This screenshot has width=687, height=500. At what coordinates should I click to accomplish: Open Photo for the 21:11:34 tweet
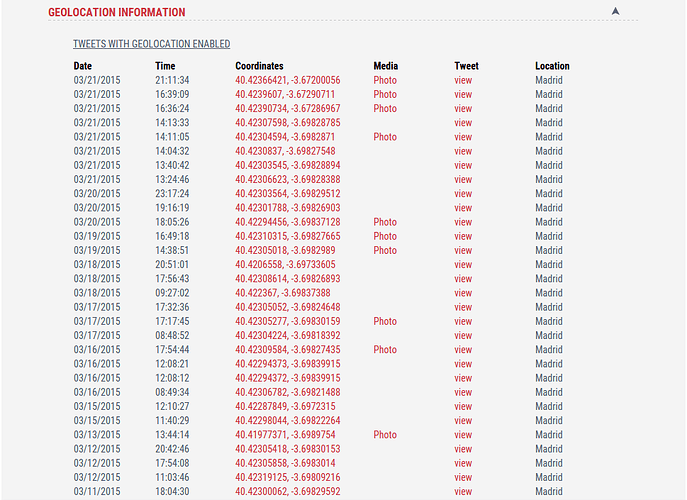click(x=385, y=80)
